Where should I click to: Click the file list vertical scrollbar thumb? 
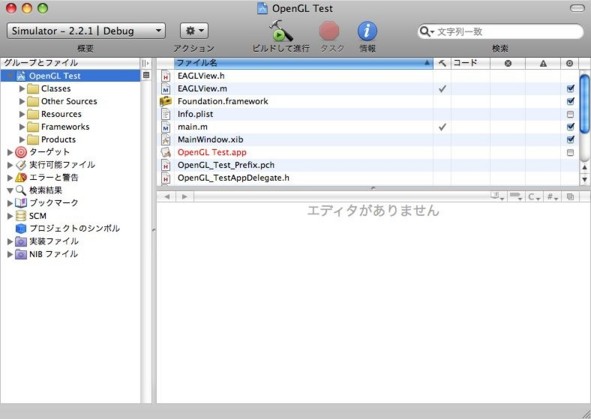tap(585, 104)
